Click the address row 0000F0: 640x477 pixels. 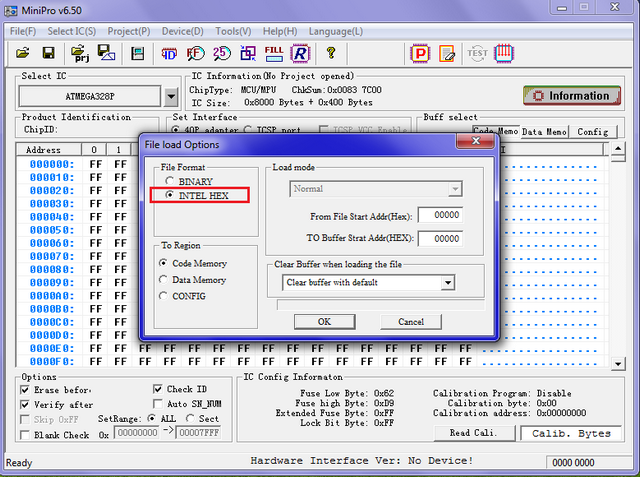point(52,362)
